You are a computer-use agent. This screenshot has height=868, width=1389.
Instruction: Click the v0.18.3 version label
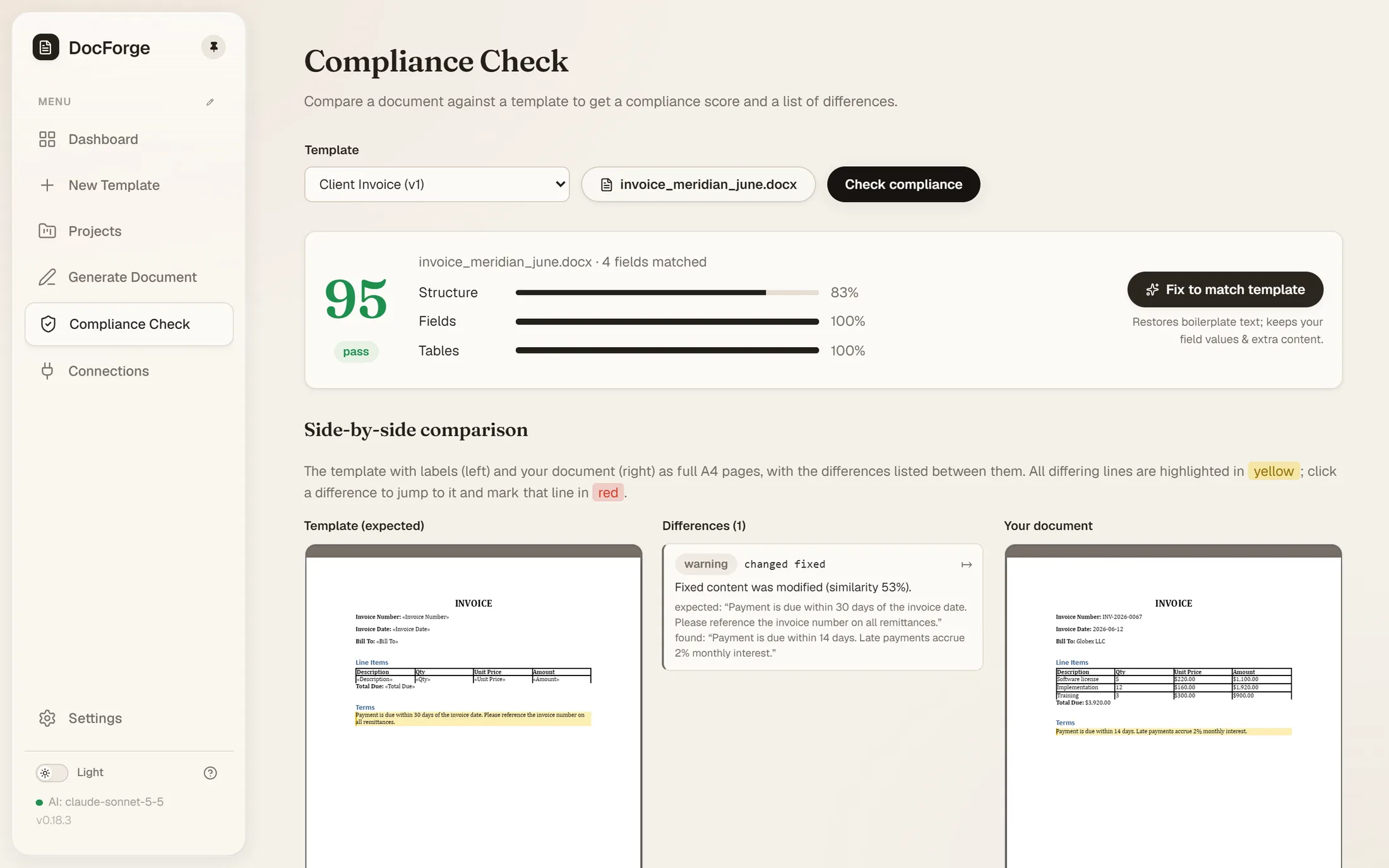54,820
